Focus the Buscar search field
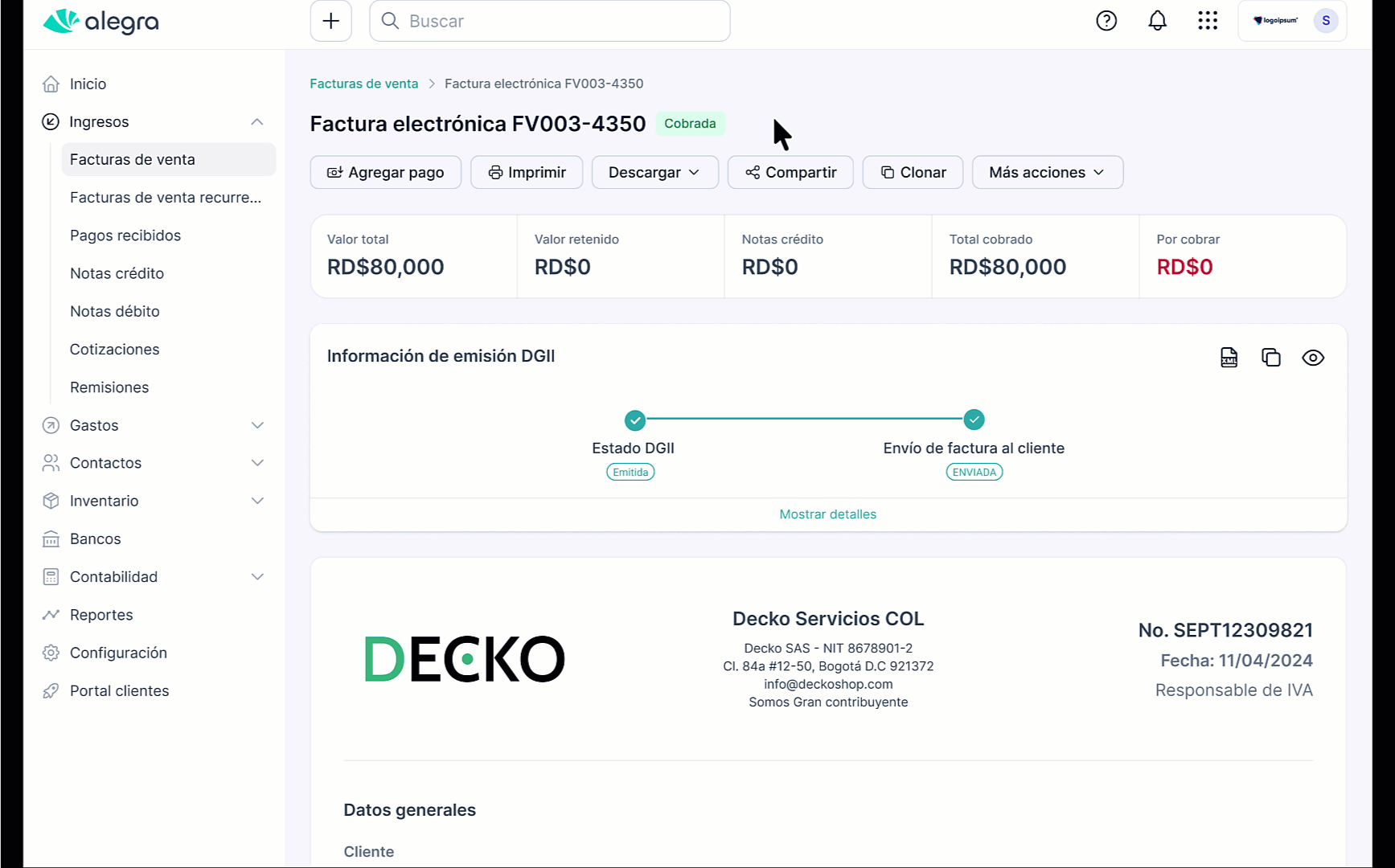Screen dimensions: 1395x868 tap(550, 21)
